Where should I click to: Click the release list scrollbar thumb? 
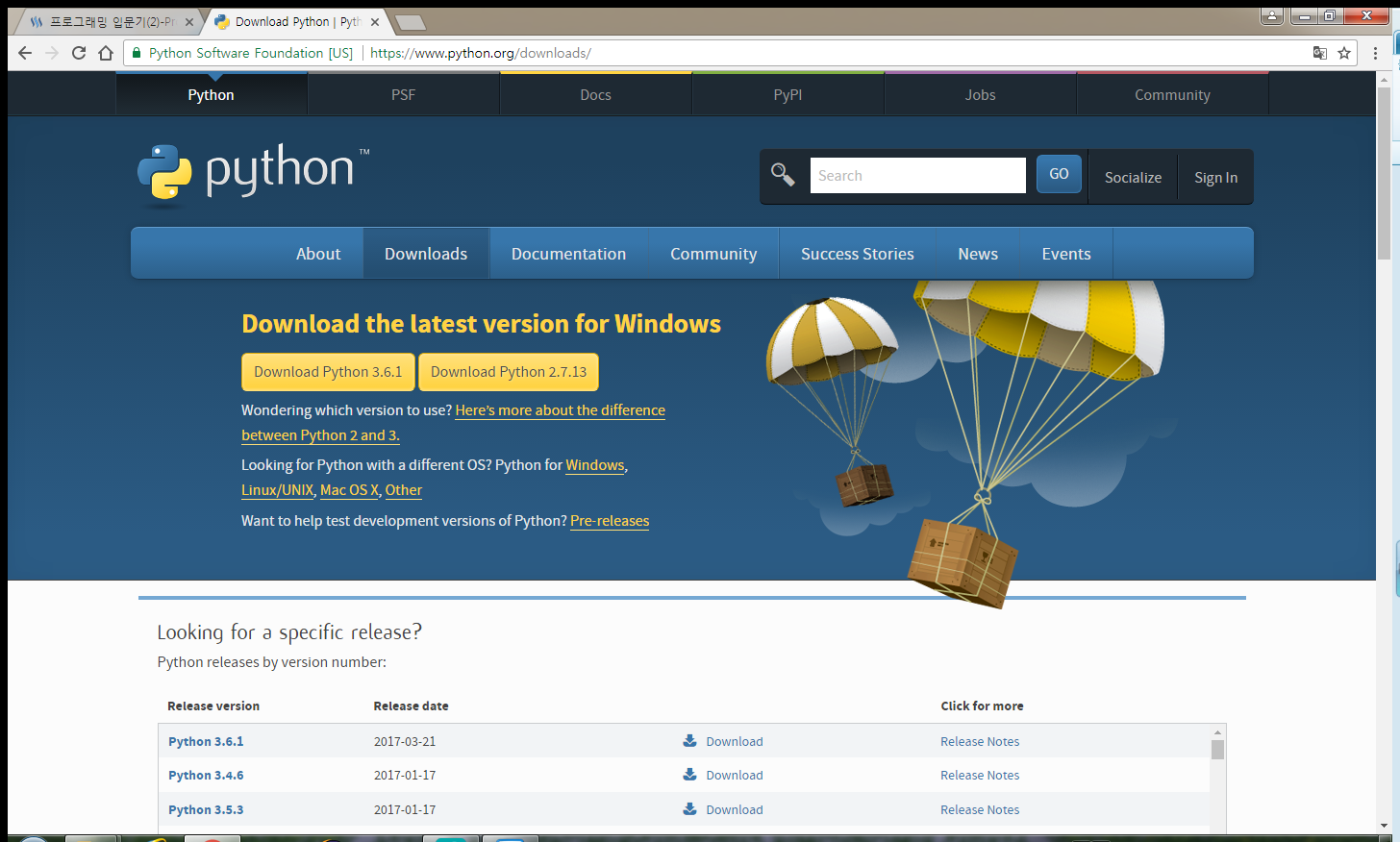(1217, 750)
